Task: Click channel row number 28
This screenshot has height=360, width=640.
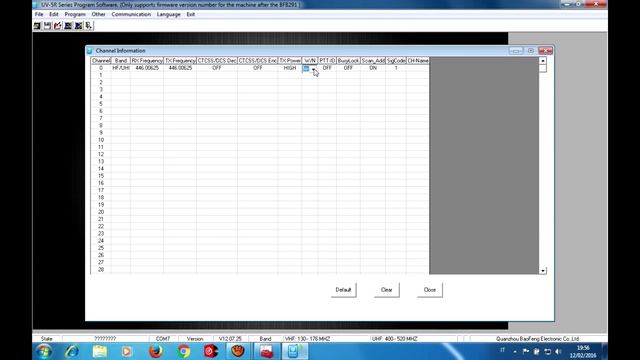Action: tap(101, 269)
